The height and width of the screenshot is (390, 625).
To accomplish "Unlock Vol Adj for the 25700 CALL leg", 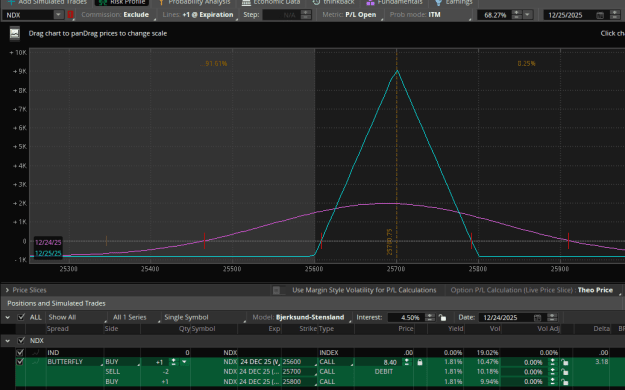I will tap(564, 372).
